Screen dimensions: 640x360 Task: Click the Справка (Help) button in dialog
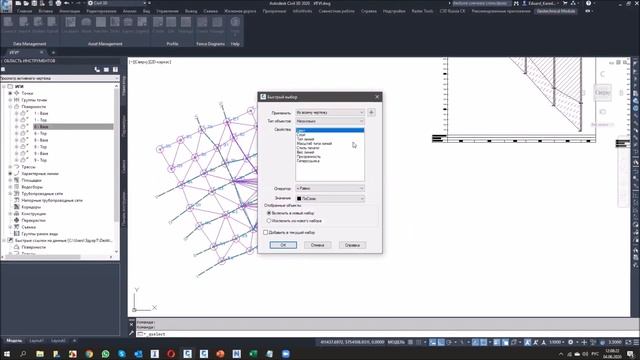pos(352,245)
